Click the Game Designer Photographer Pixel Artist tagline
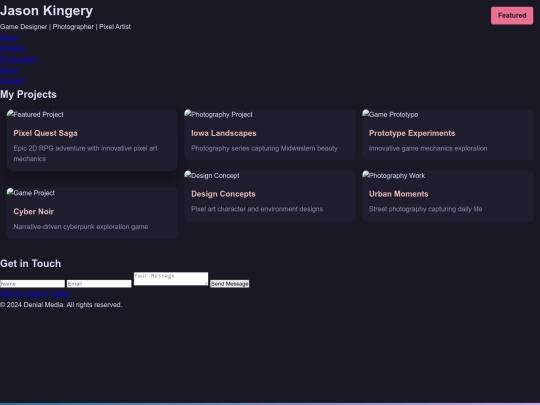Viewport: 540px width, 405px height. [65, 27]
